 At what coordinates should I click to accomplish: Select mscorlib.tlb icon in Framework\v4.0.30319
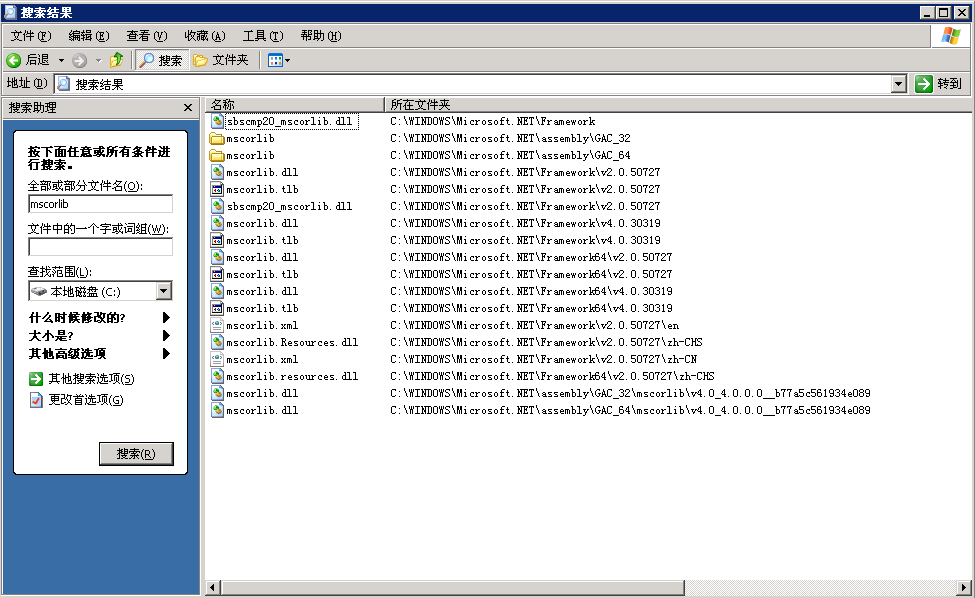[x=217, y=240]
